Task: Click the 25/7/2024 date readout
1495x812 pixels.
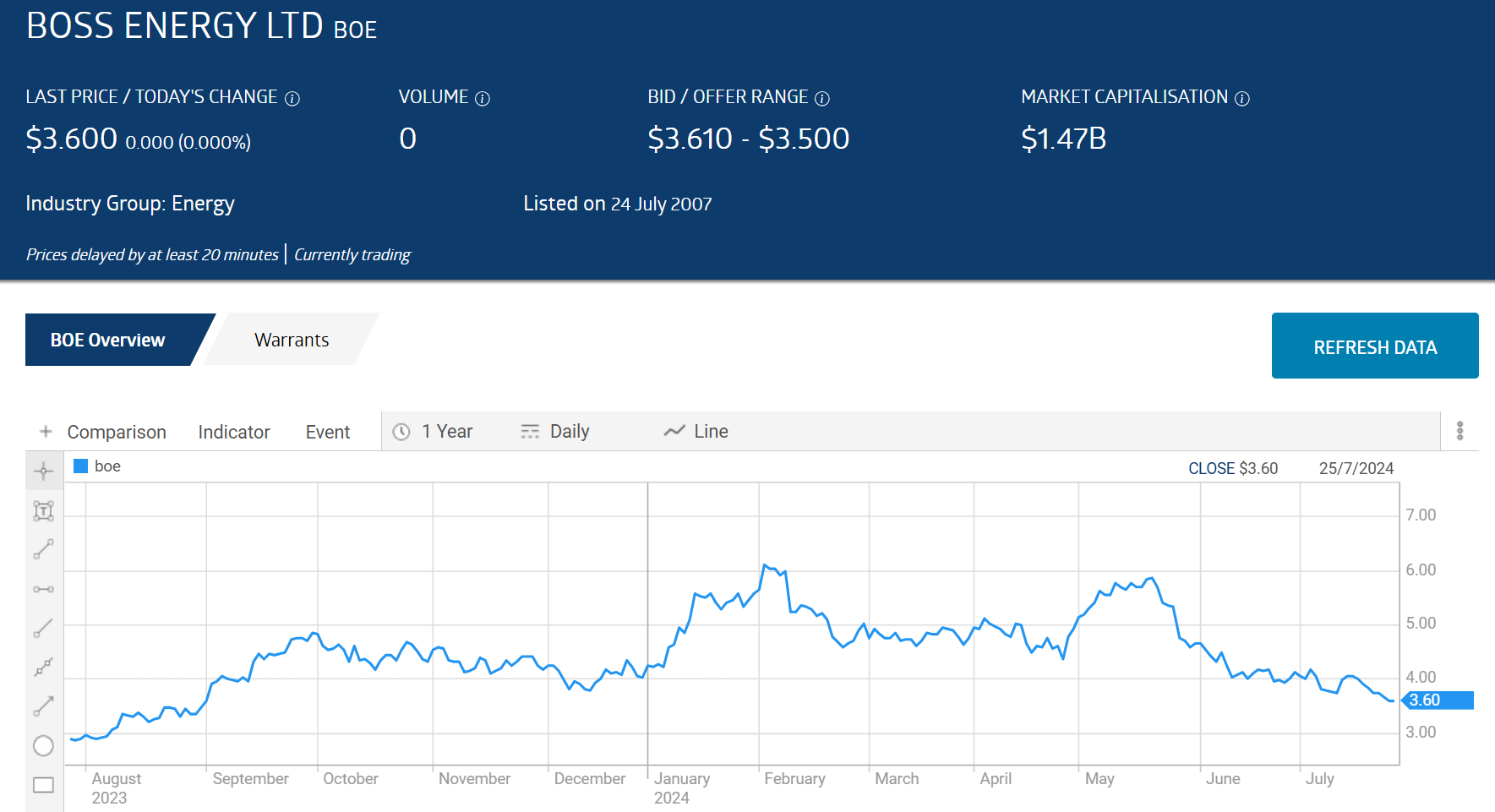Action: pyautogui.click(x=1356, y=468)
